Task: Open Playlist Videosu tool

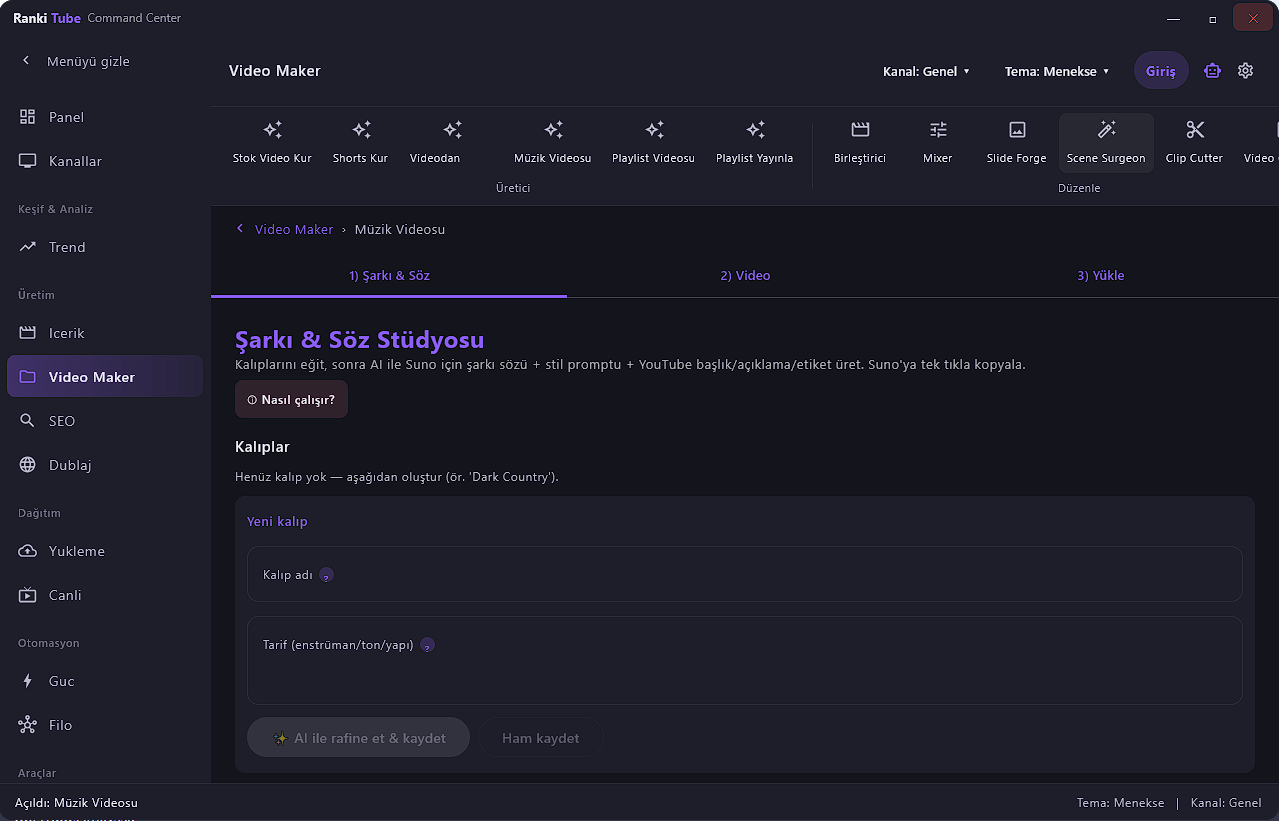Action: [x=654, y=143]
